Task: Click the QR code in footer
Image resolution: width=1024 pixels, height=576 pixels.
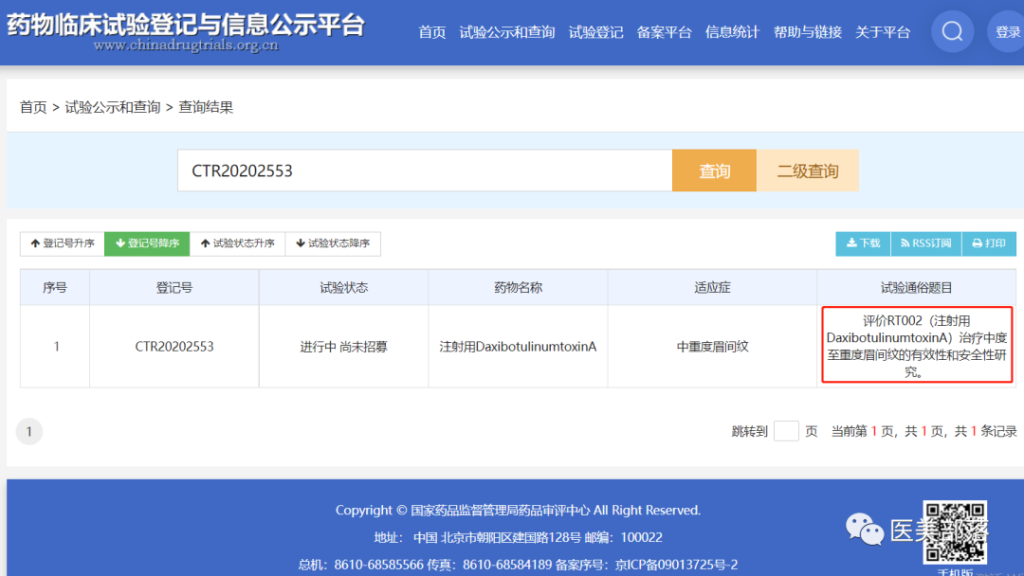Action: coord(955,532)
